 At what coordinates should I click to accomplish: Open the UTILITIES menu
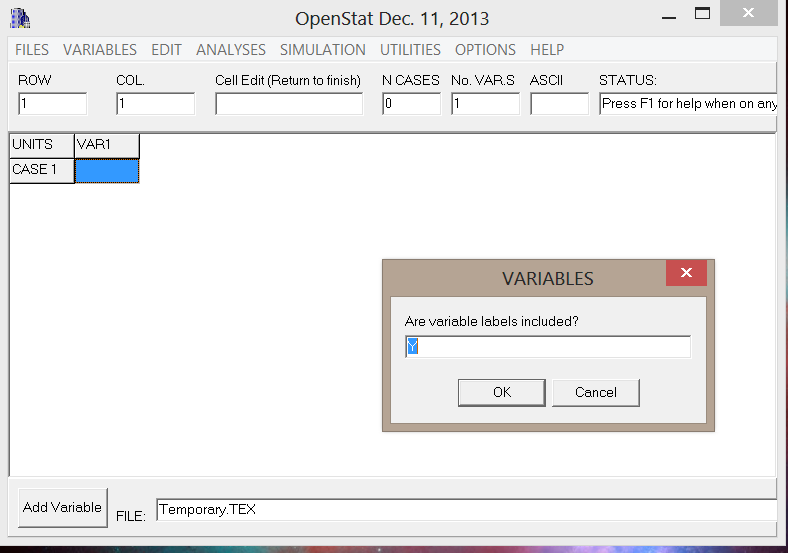pos(410,50)
